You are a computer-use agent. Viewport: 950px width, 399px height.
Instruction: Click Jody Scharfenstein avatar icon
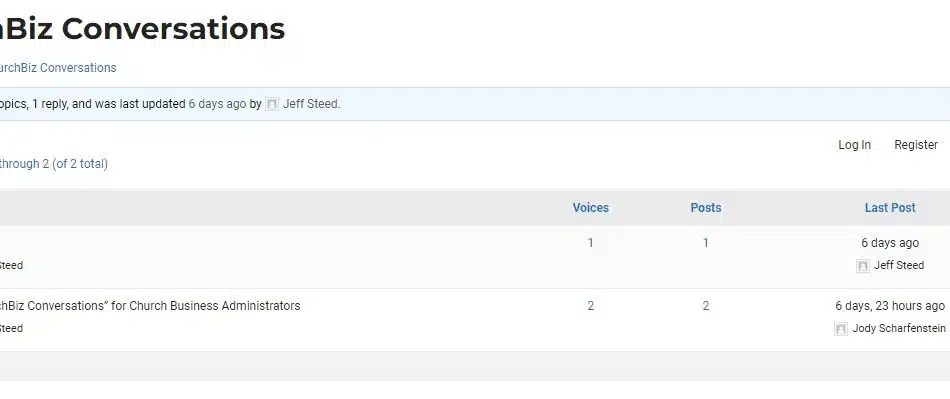841,329
